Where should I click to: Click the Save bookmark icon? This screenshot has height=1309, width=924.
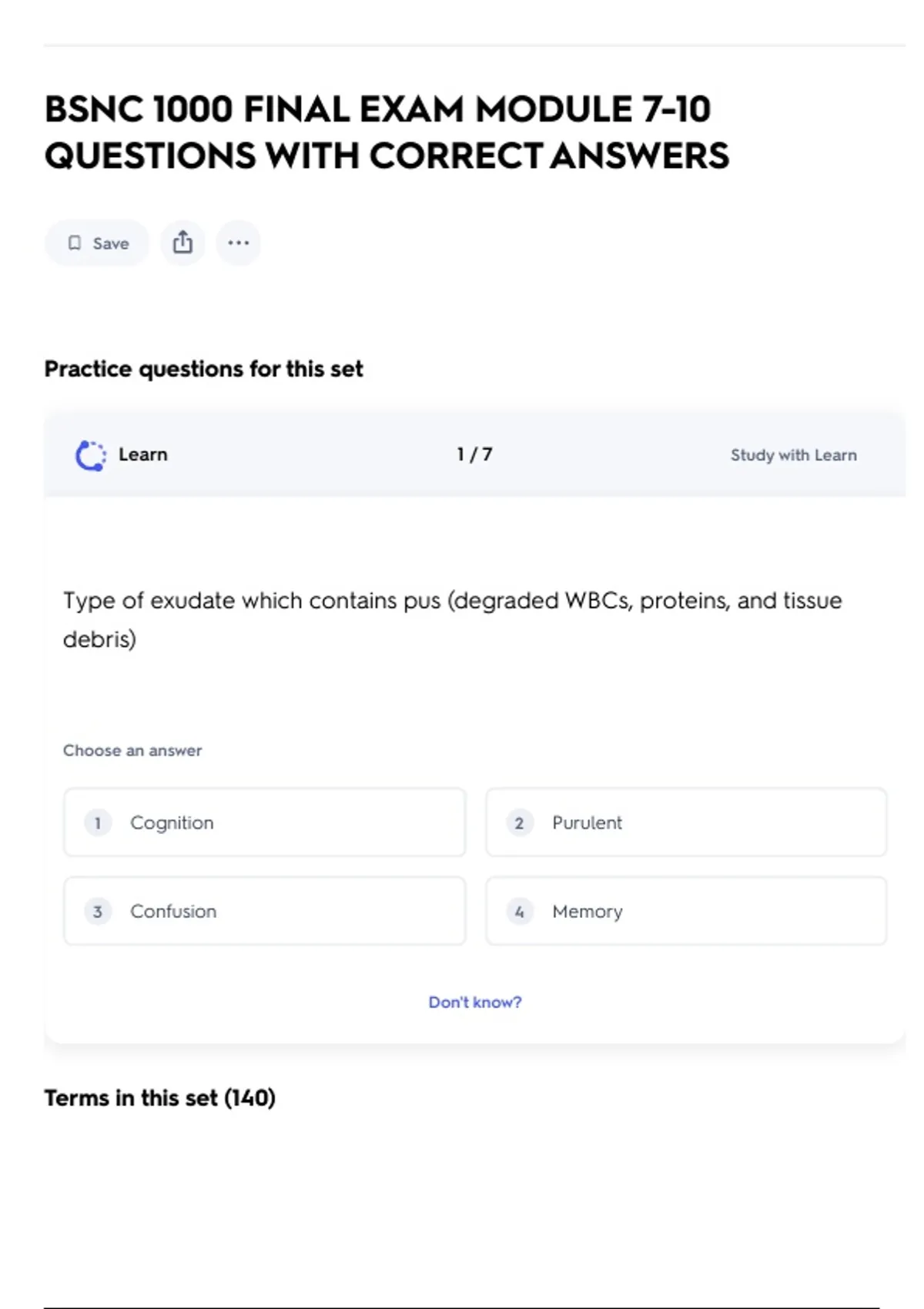[75, 243]
